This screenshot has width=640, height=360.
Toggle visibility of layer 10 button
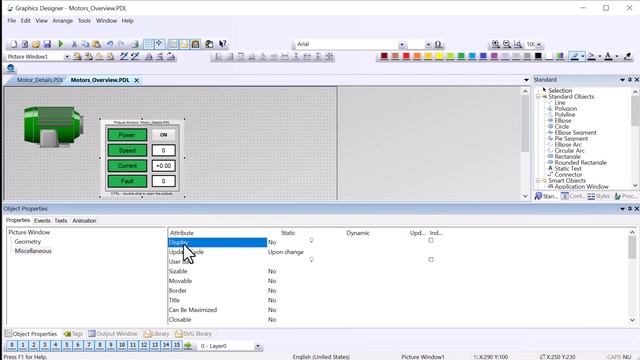122,345
